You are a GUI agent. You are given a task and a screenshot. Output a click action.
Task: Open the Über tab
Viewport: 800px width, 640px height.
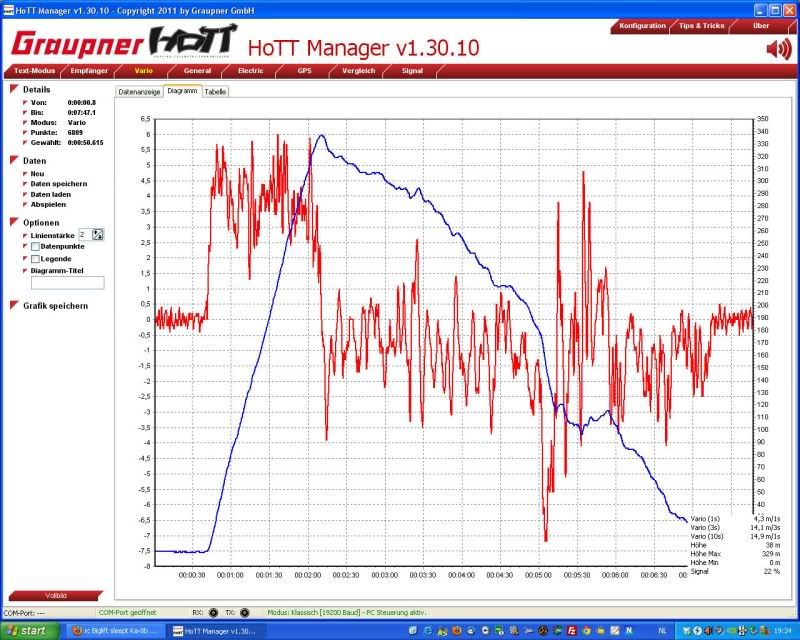pyautogui.click(x=761, y=26)
